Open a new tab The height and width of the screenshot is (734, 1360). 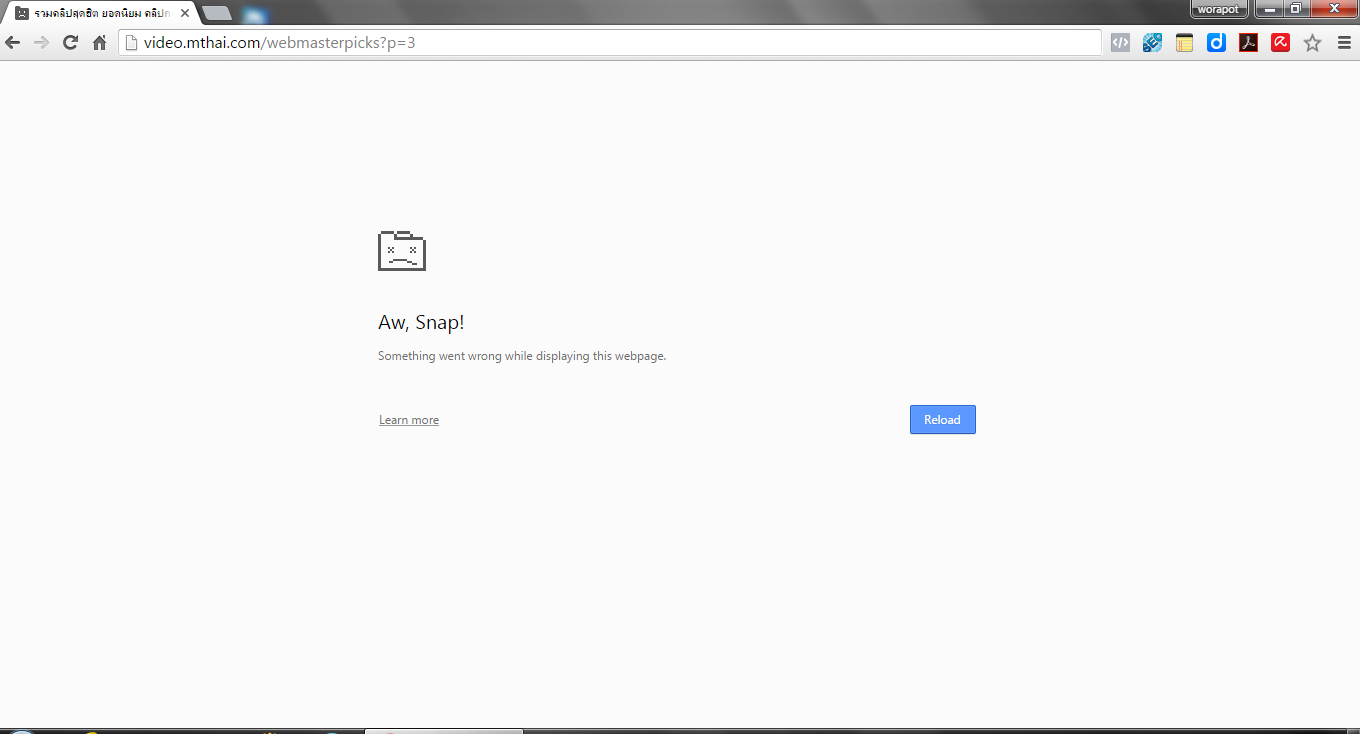[x=217, y=13]
